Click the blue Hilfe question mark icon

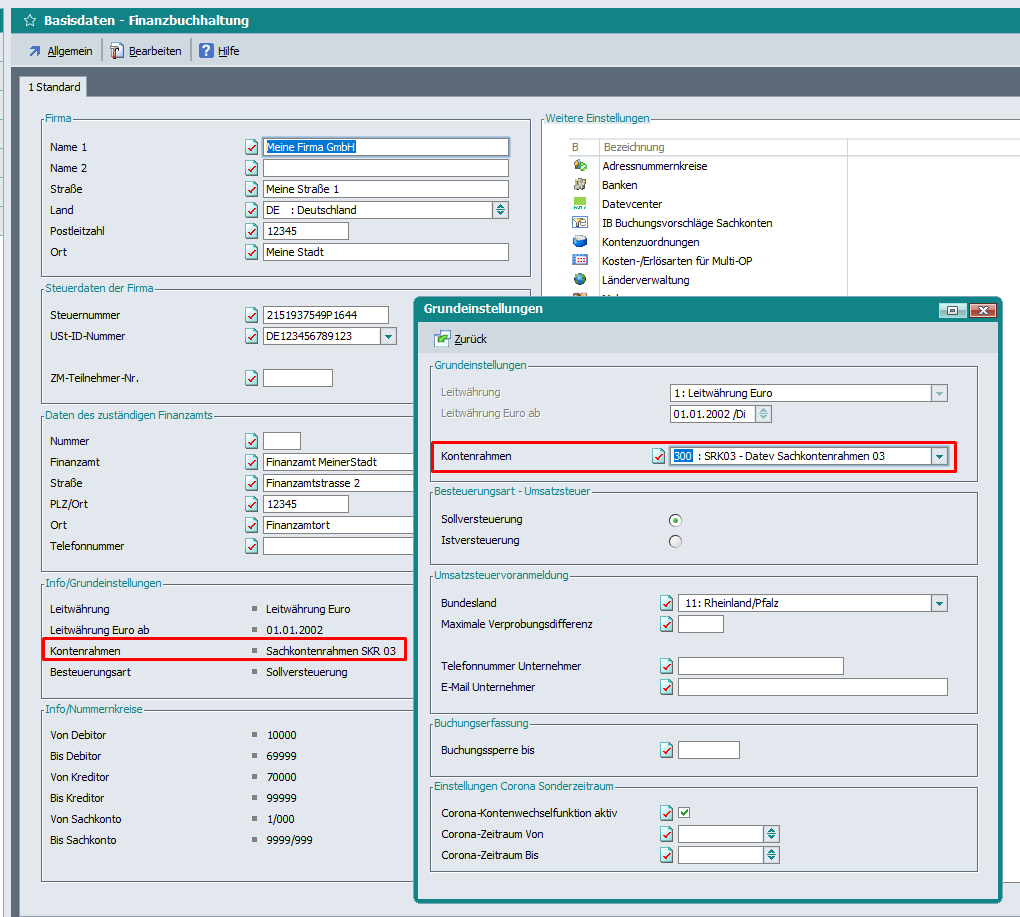[207, 51]
